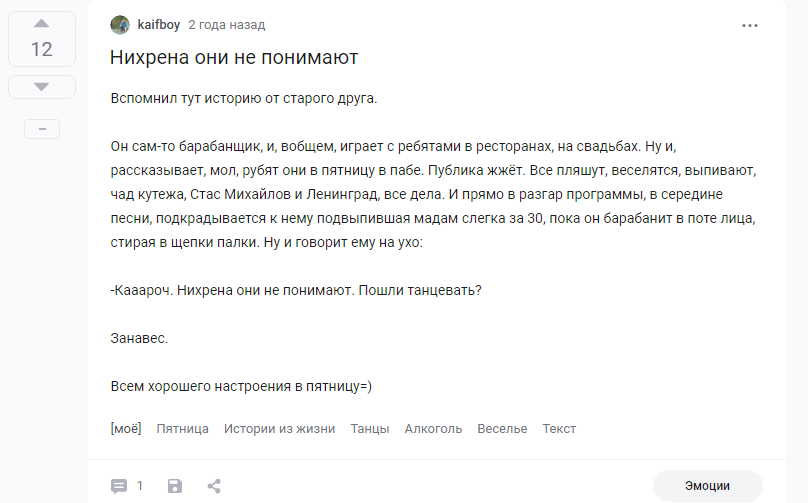Click the comments speech bubble icon

119,486
